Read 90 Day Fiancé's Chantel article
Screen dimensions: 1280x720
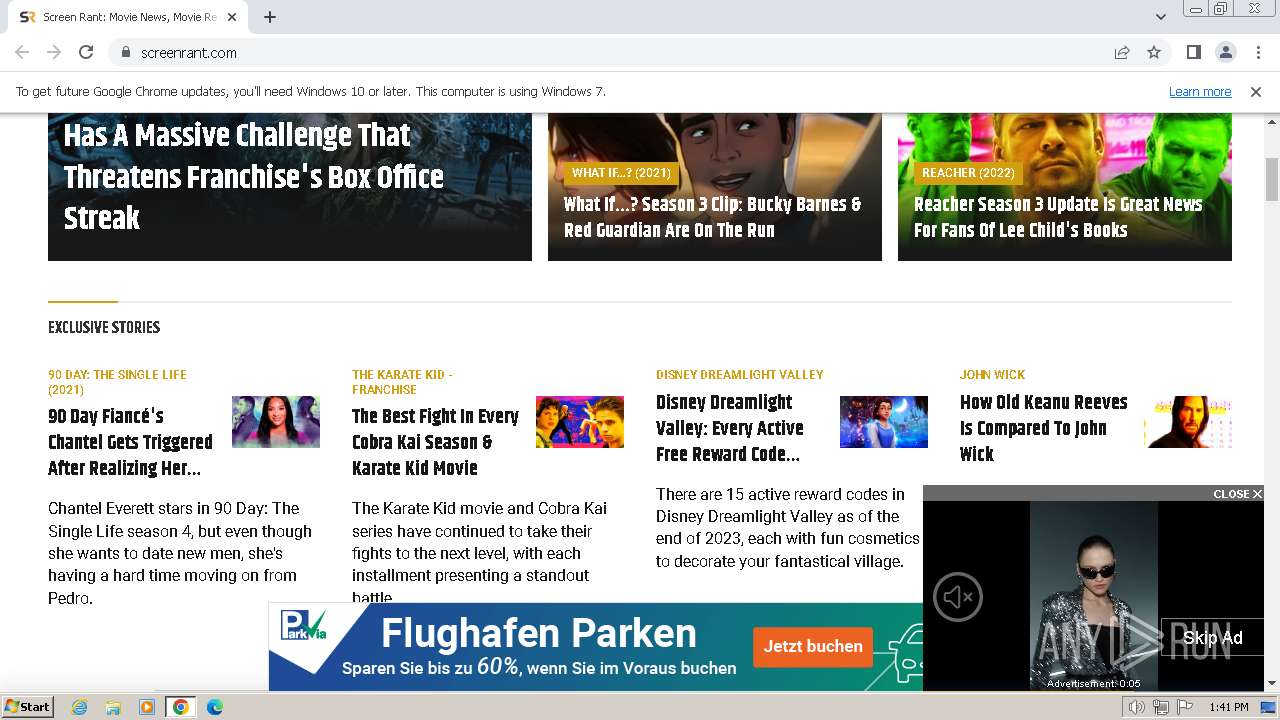coord(130,442)
